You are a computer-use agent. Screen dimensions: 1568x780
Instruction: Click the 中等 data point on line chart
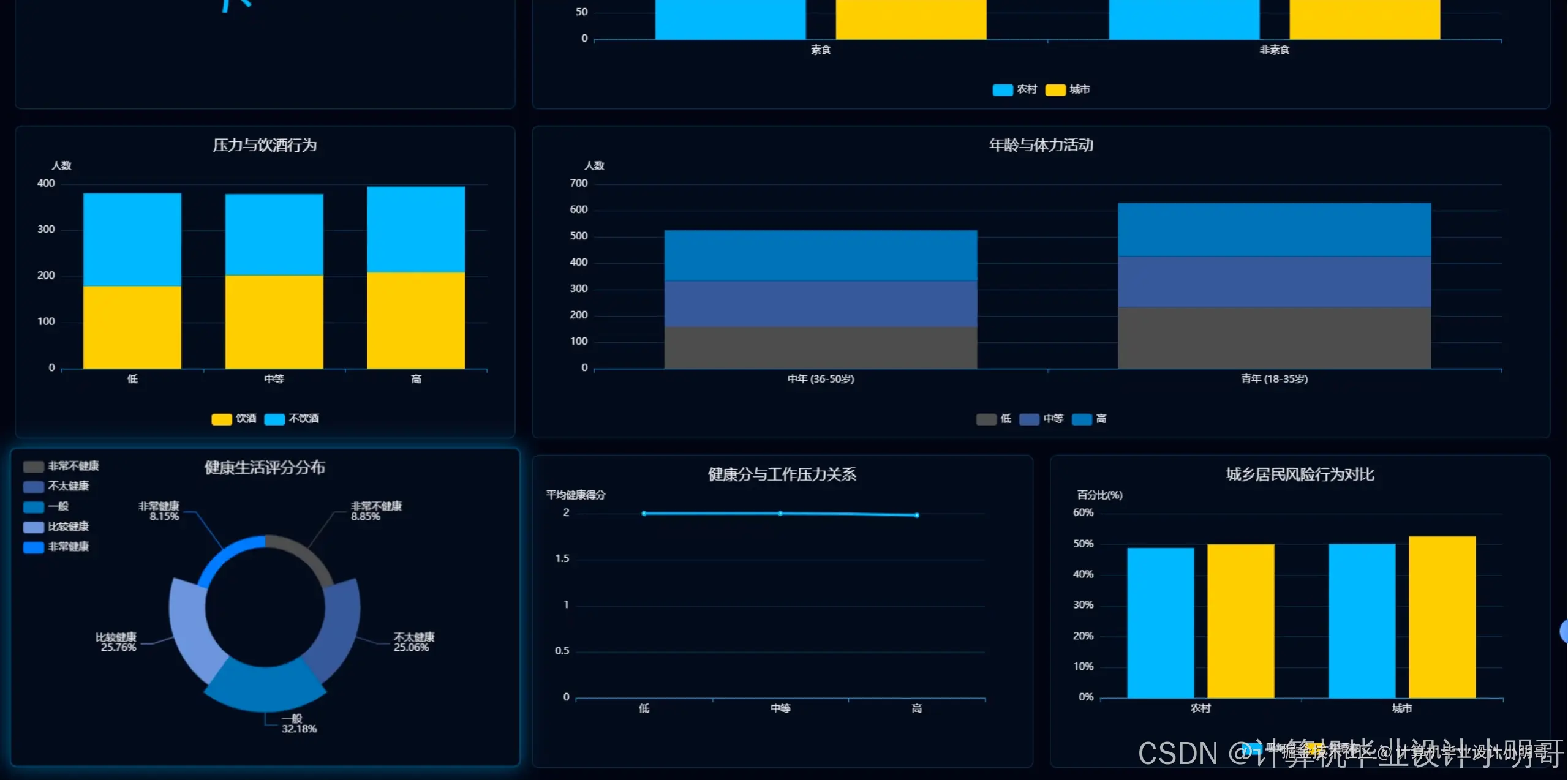[780, 513]
